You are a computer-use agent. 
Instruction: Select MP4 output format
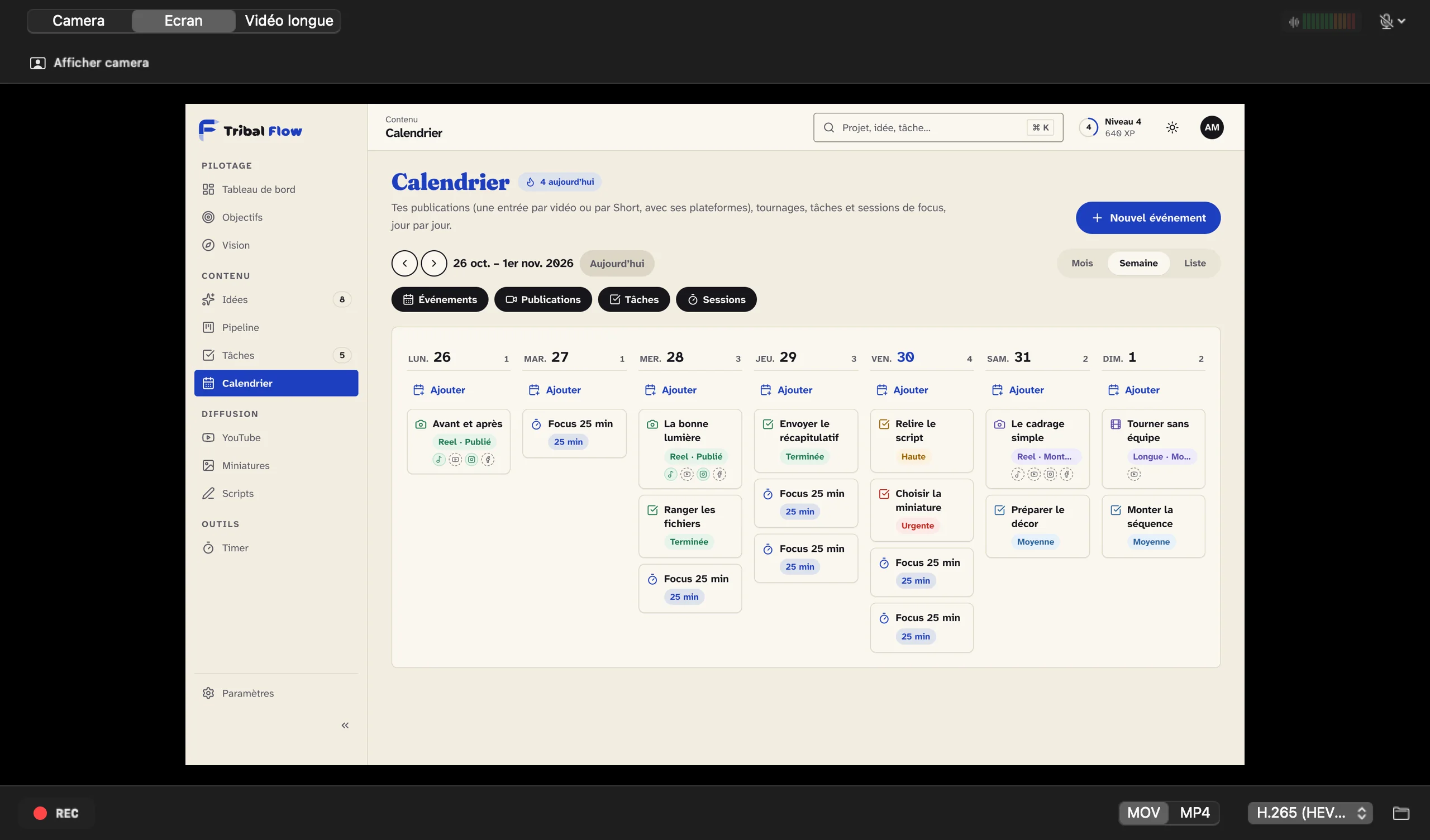(1194, 812)
